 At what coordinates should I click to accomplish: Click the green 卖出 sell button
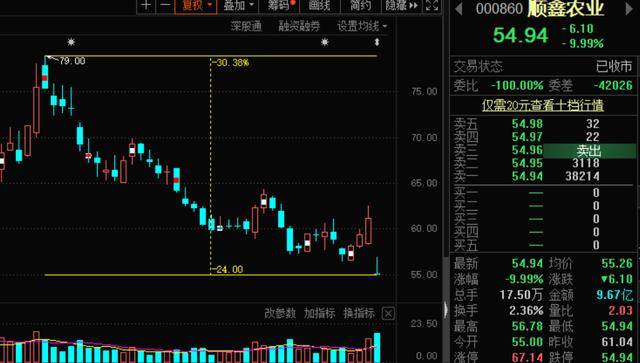[589, 151]
